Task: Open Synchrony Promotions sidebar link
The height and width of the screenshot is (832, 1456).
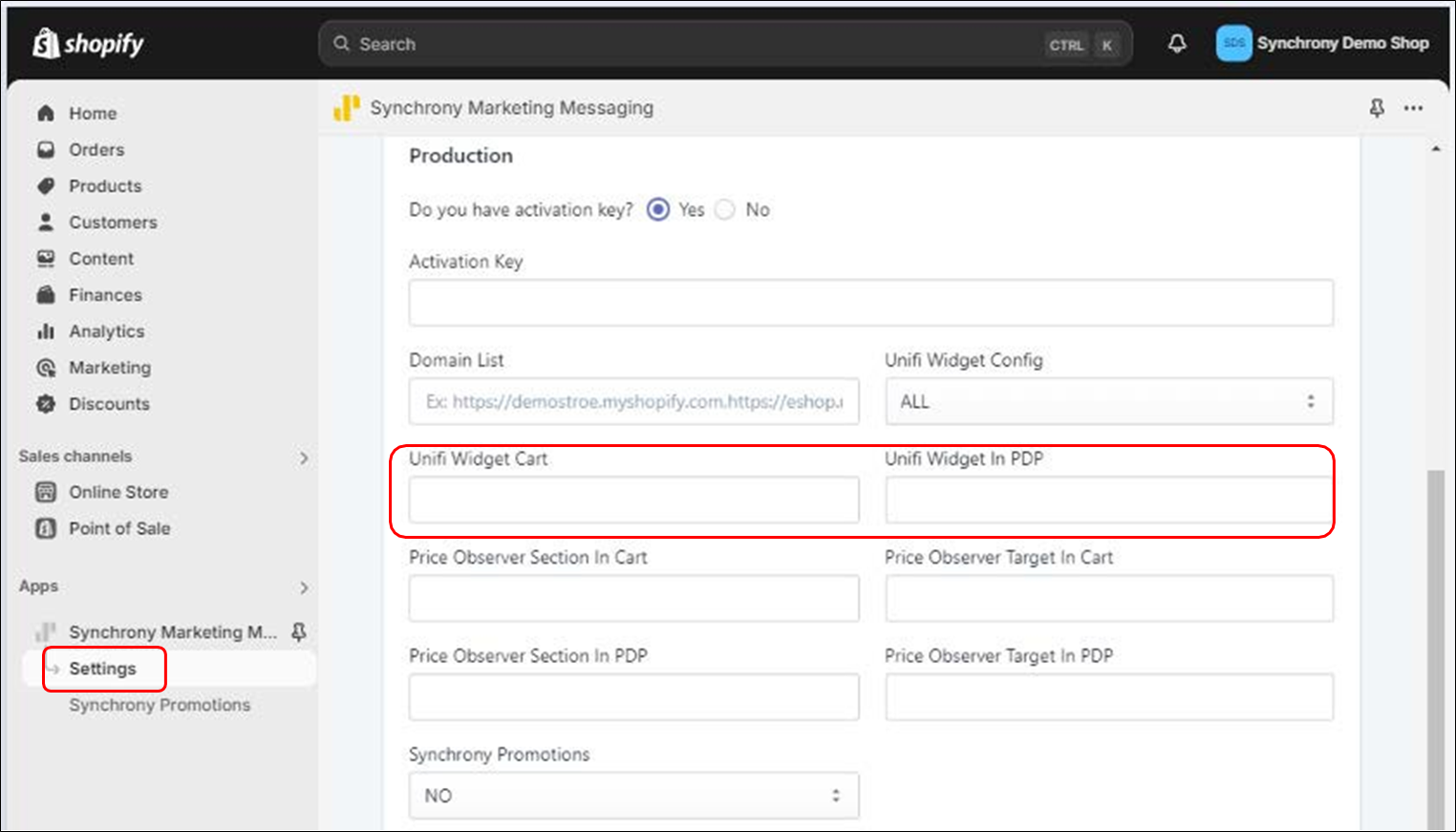Action: coord(160,705)
